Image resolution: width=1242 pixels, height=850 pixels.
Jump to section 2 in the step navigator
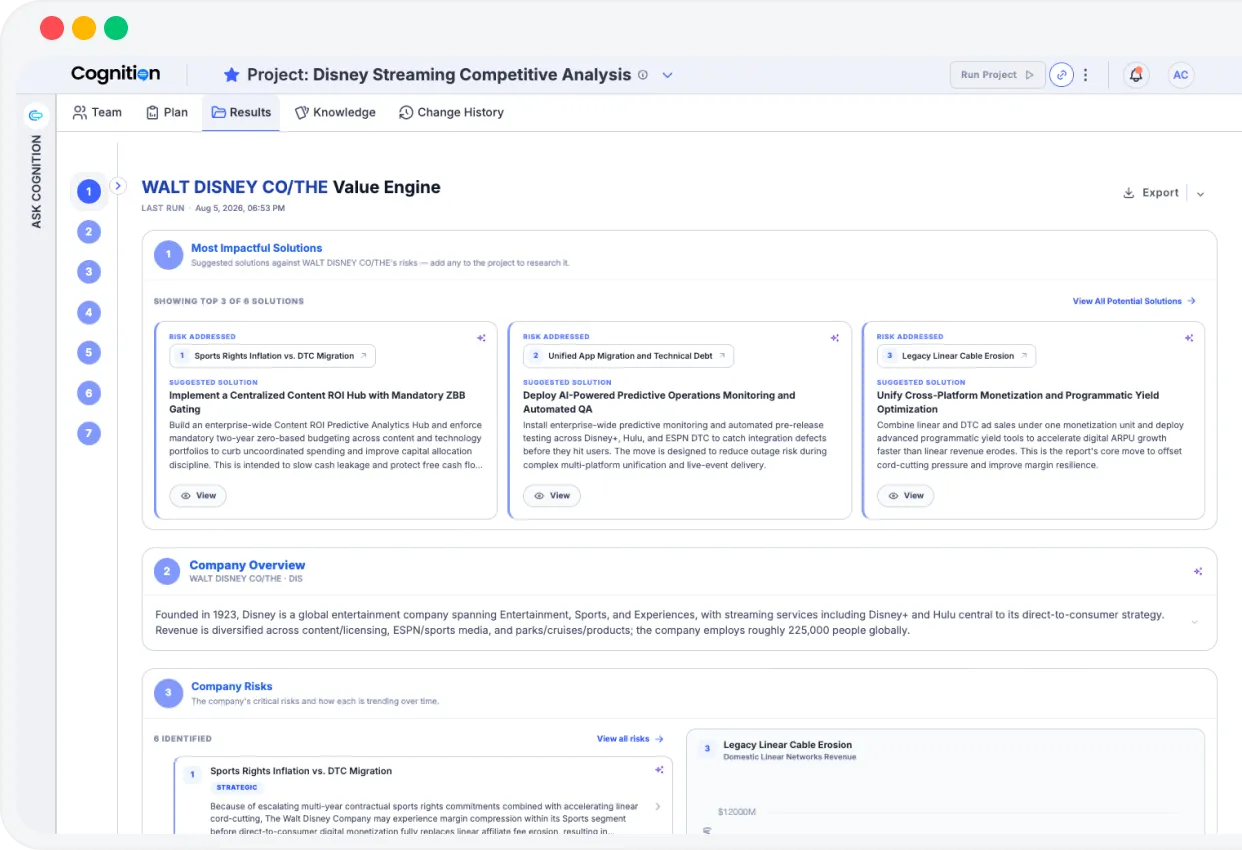pyautogui.click(x=89, y=232)
